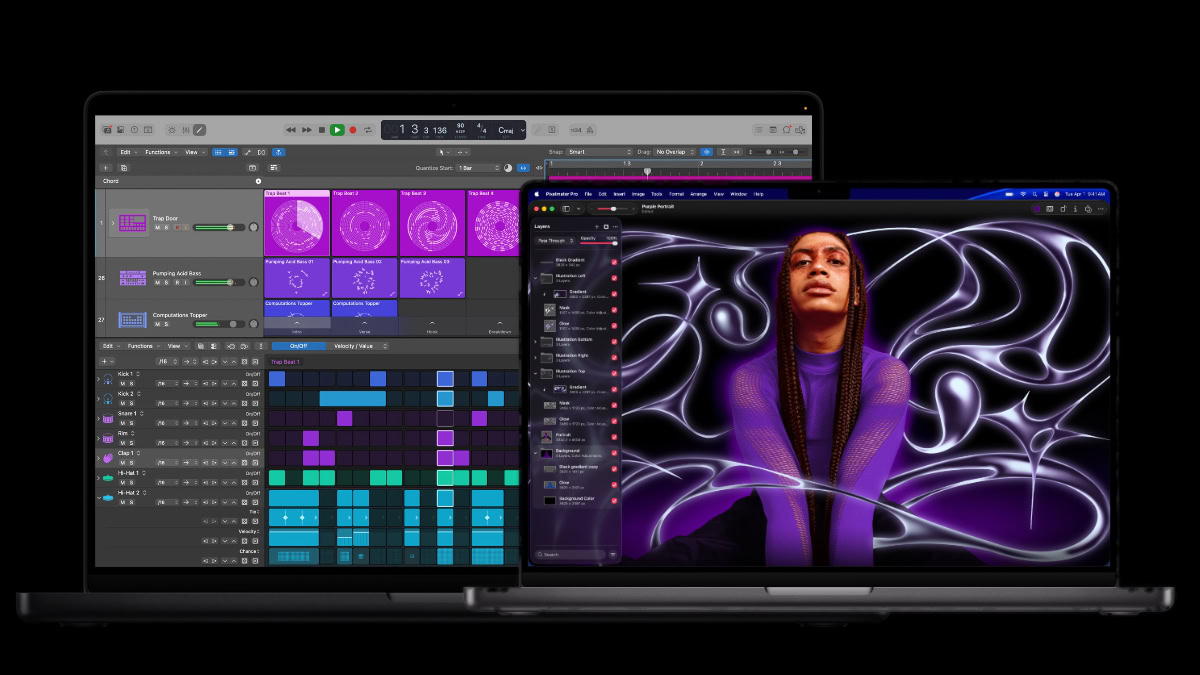Open the Pass Through blend mode dropdown
Viewport: 1200px width, 675px height.
pyautogui.click(x=553, y=242)
